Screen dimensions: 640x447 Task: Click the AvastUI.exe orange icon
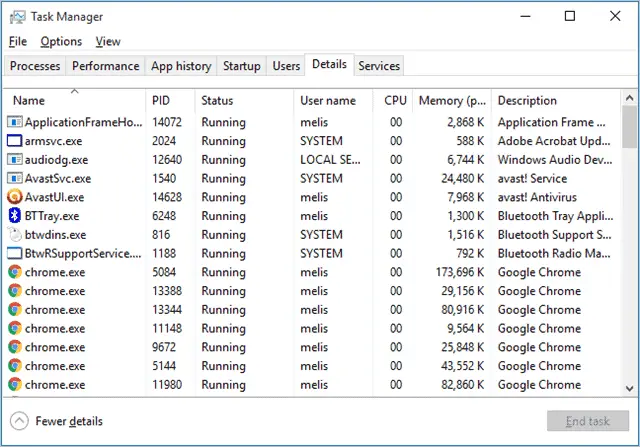(15, 197)
